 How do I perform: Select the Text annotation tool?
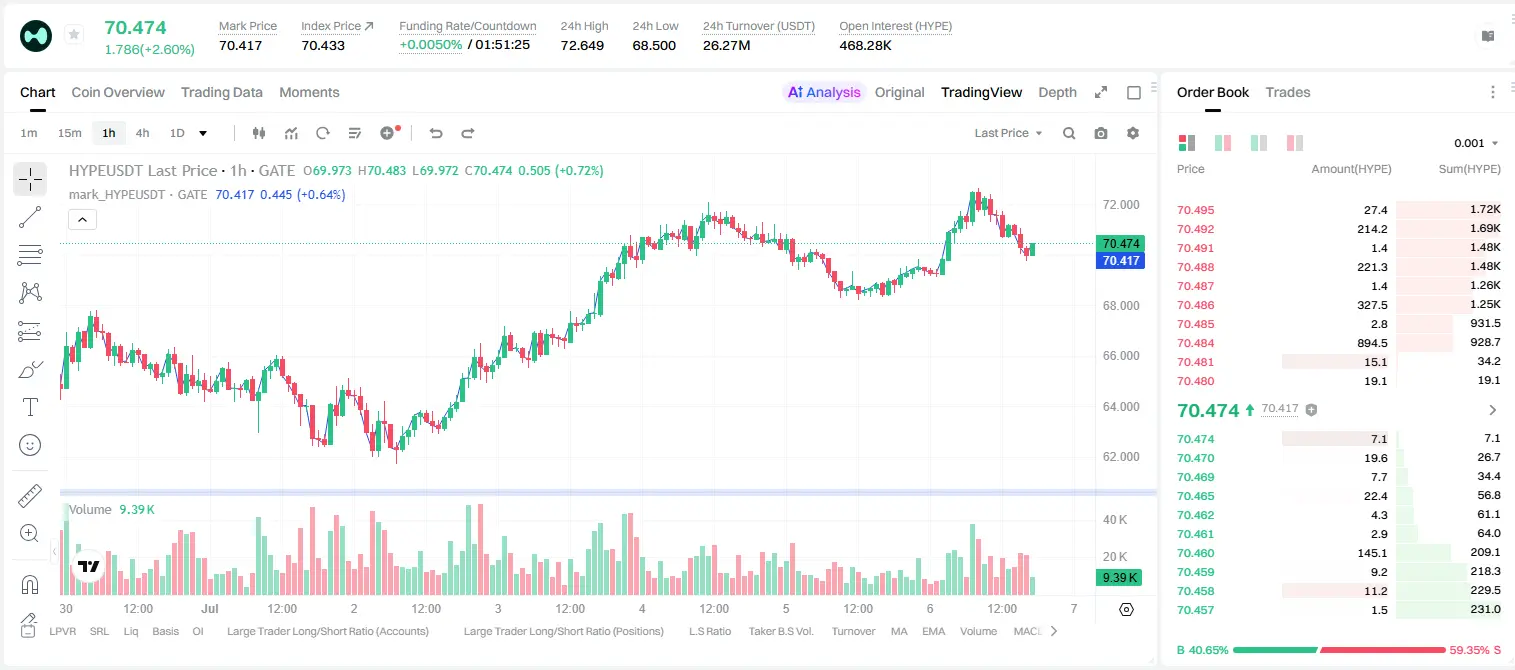(x=30, y=407)
